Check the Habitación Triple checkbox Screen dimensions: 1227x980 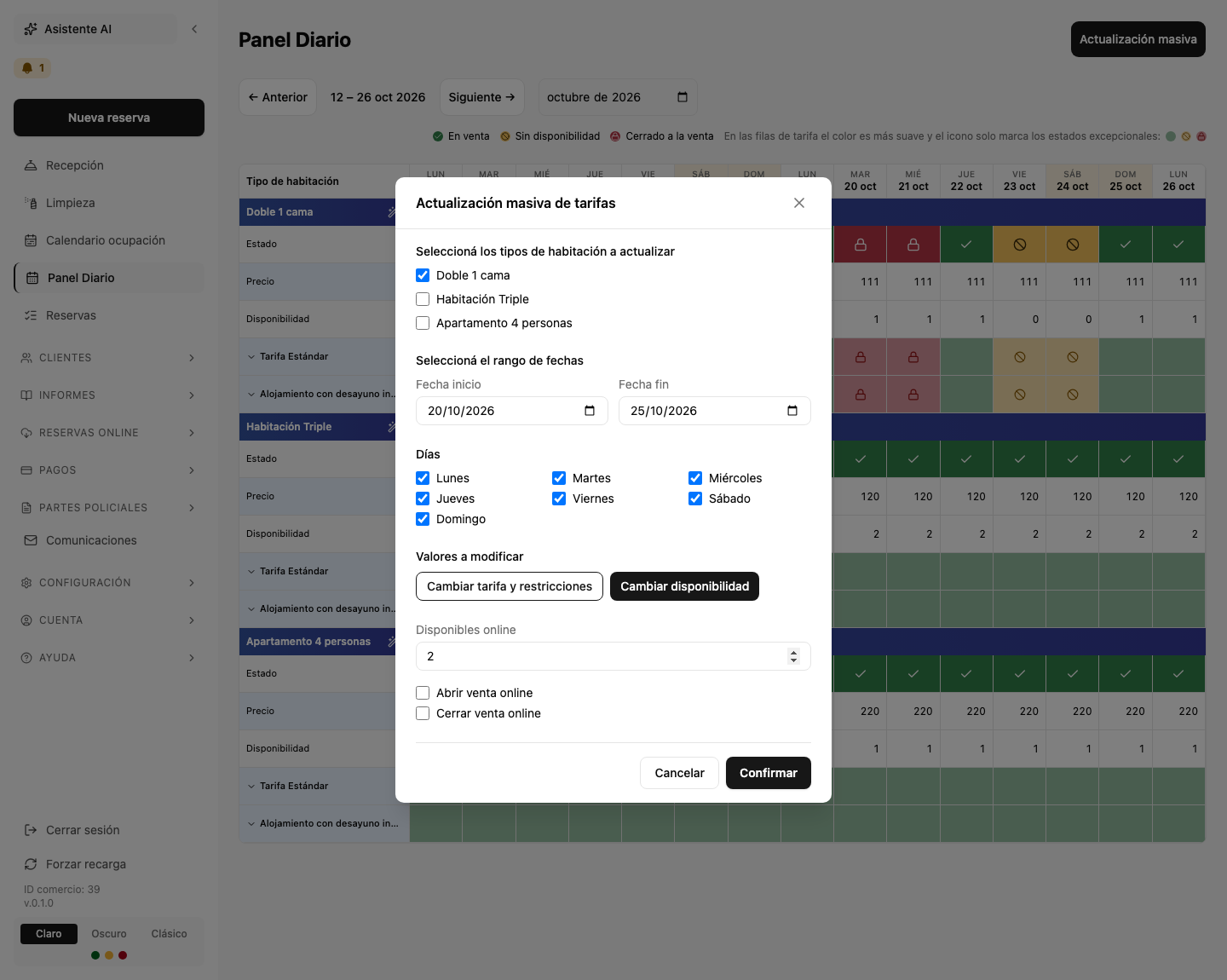point(423,299)
